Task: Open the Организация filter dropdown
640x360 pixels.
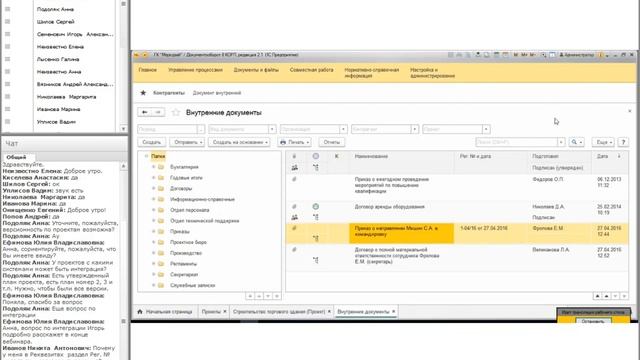Action: (x=343, y=129)
